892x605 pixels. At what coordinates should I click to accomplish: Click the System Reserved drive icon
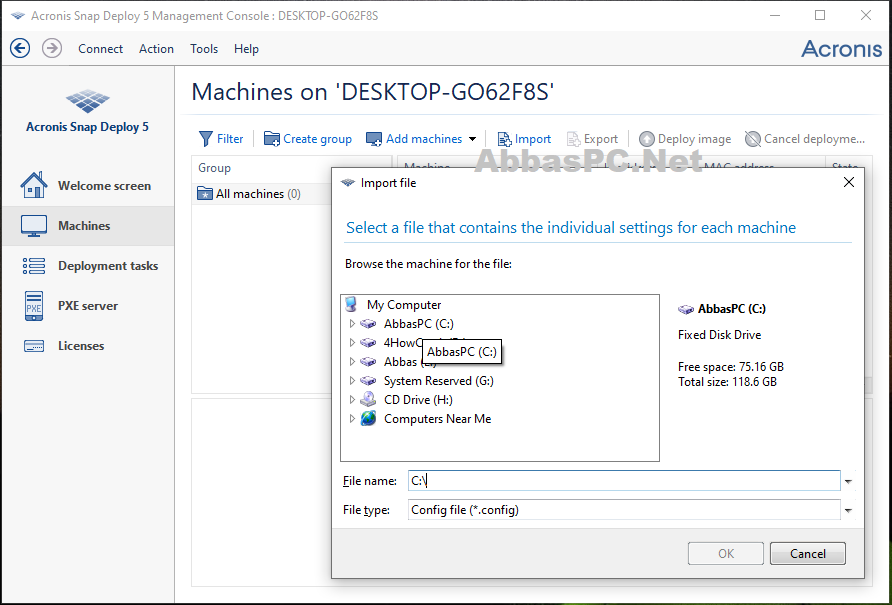[369, 381]
